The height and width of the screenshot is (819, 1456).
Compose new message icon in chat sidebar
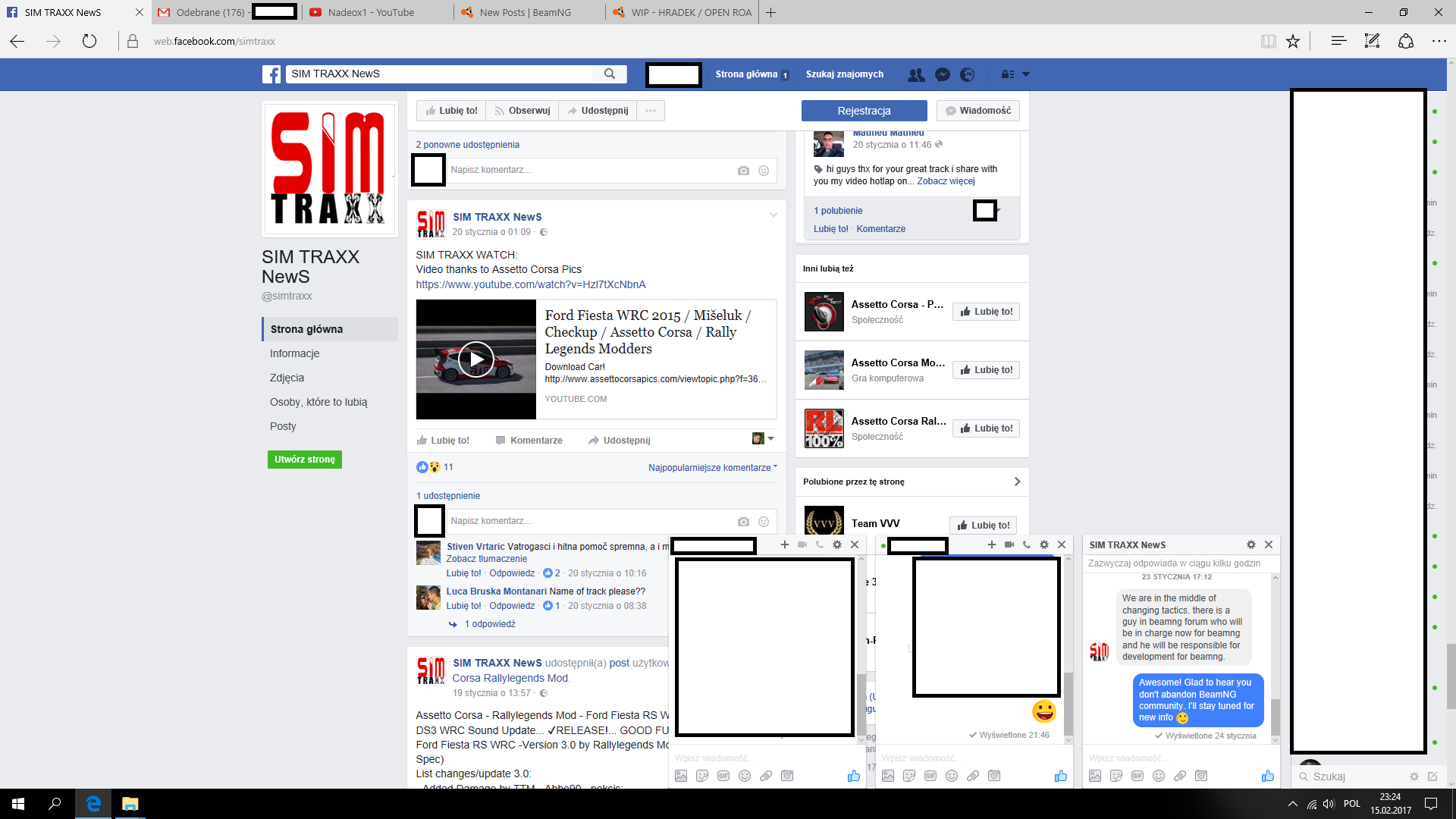1432,777
